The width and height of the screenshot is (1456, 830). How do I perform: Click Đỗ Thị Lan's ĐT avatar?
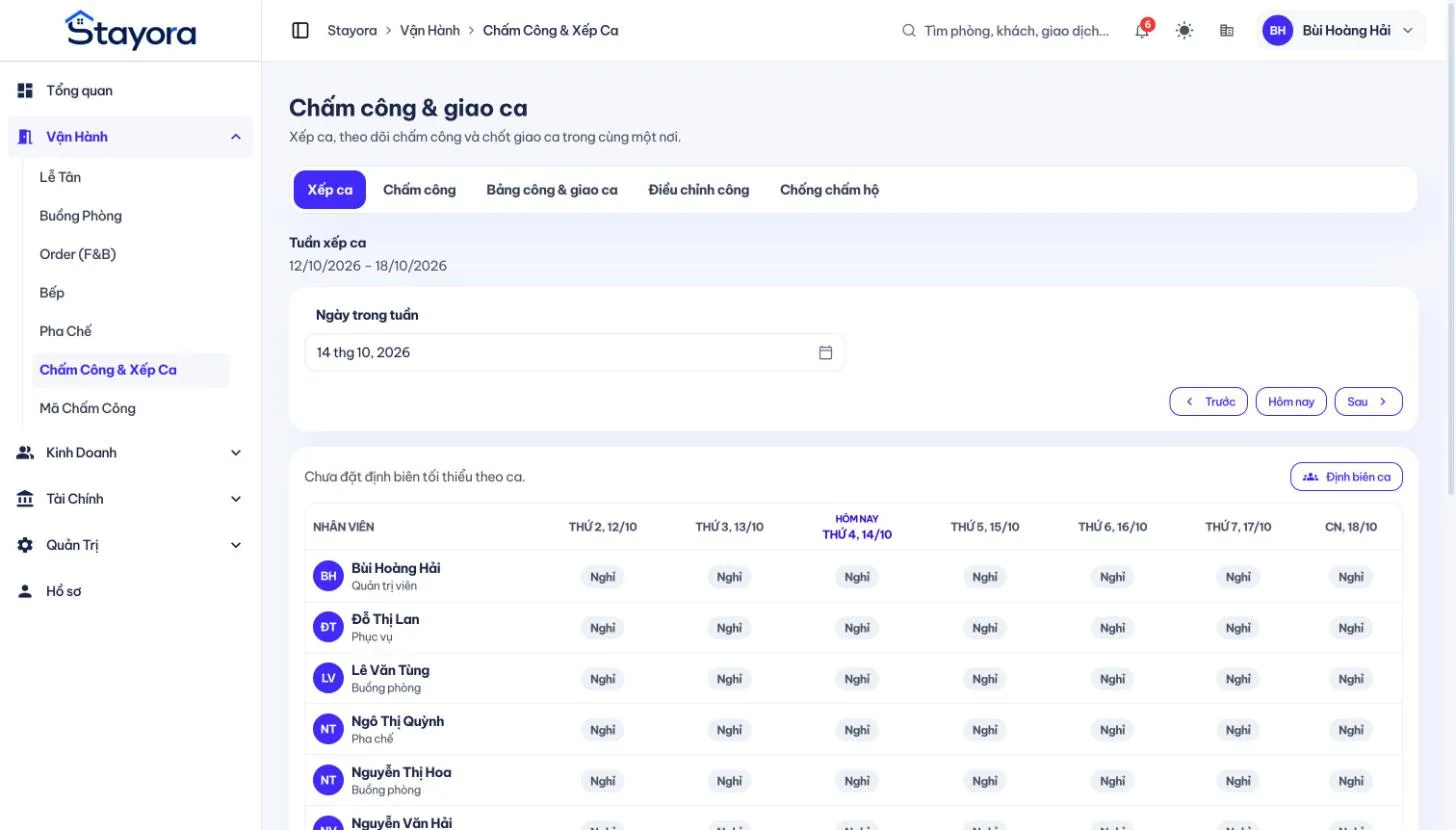click(328, 627)
